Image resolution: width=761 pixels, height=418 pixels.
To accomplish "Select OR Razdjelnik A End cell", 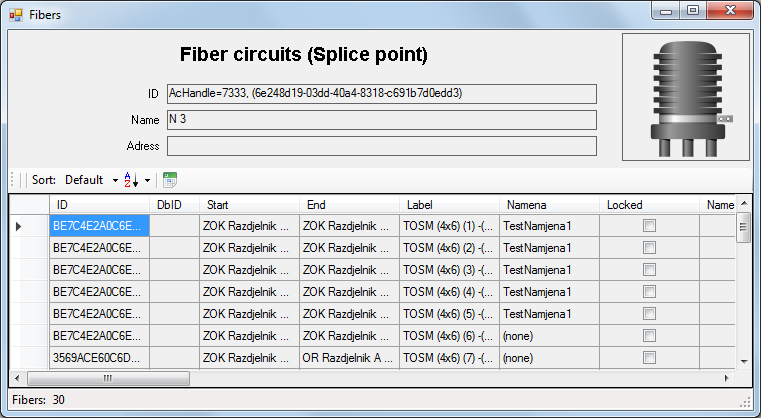I will 349,358.
